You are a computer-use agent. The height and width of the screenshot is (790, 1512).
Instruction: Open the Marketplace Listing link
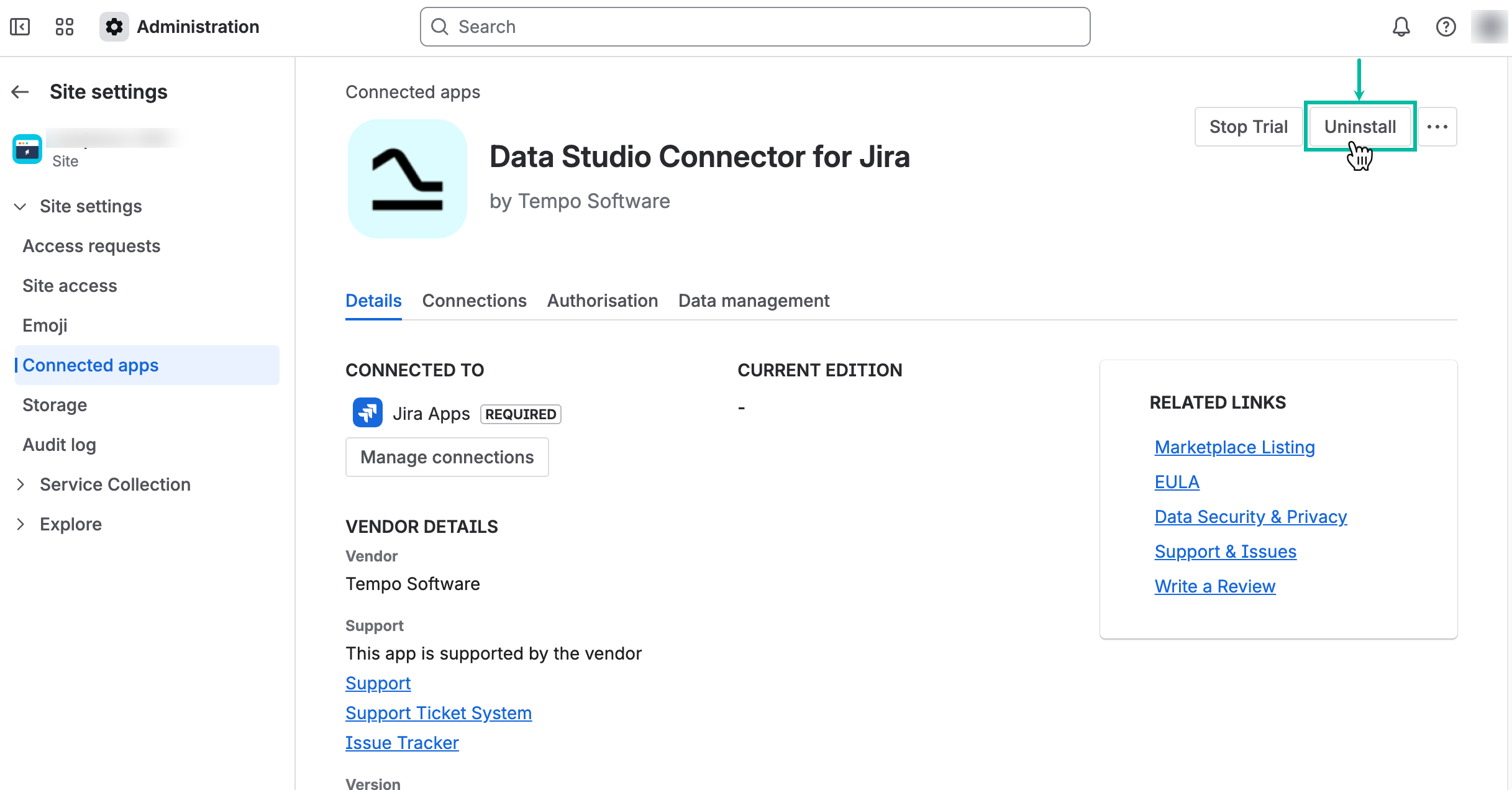click(1234, 447)
